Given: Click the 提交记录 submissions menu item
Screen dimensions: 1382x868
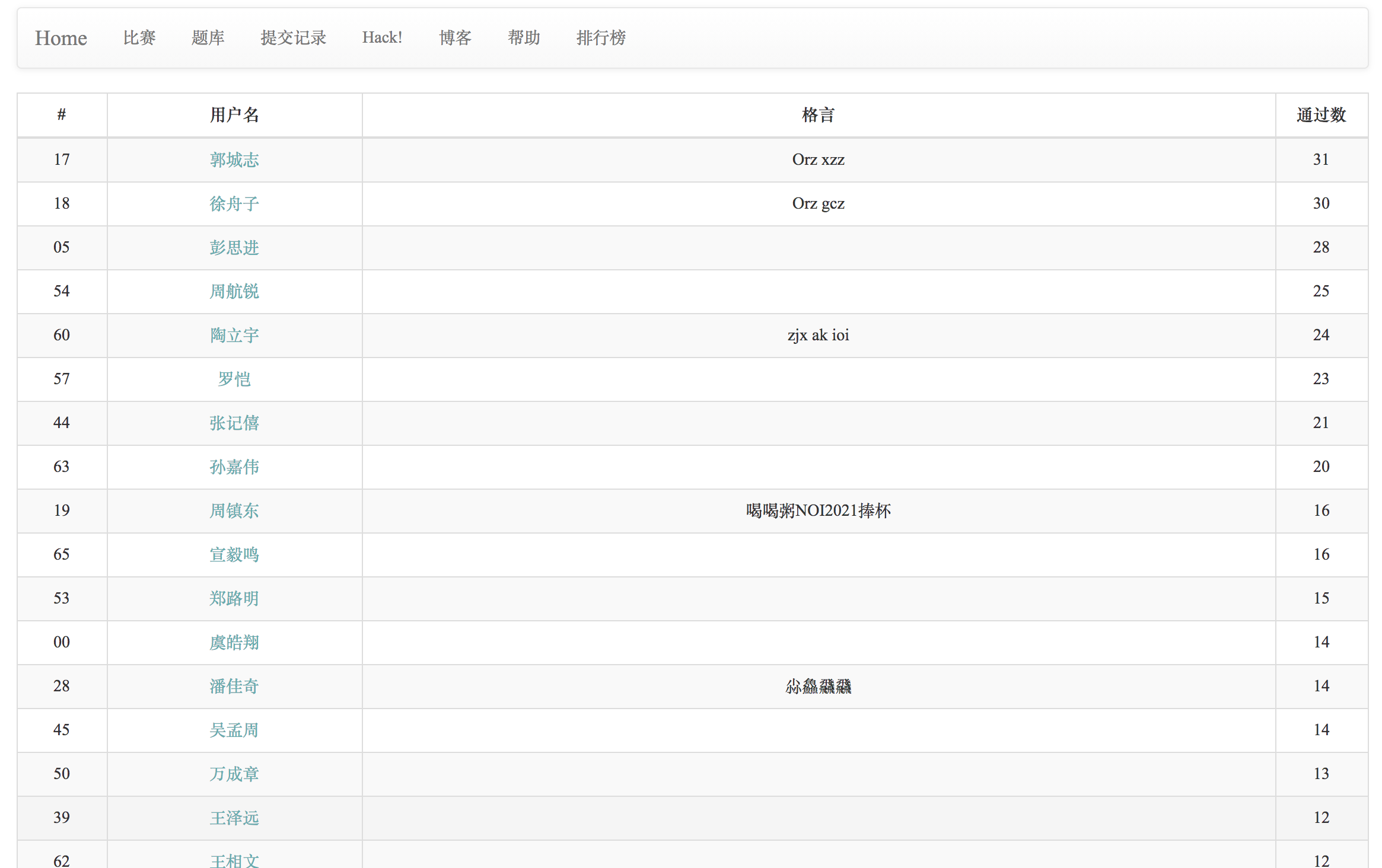Looking at the screenshot, I should (x=293, y=38).
